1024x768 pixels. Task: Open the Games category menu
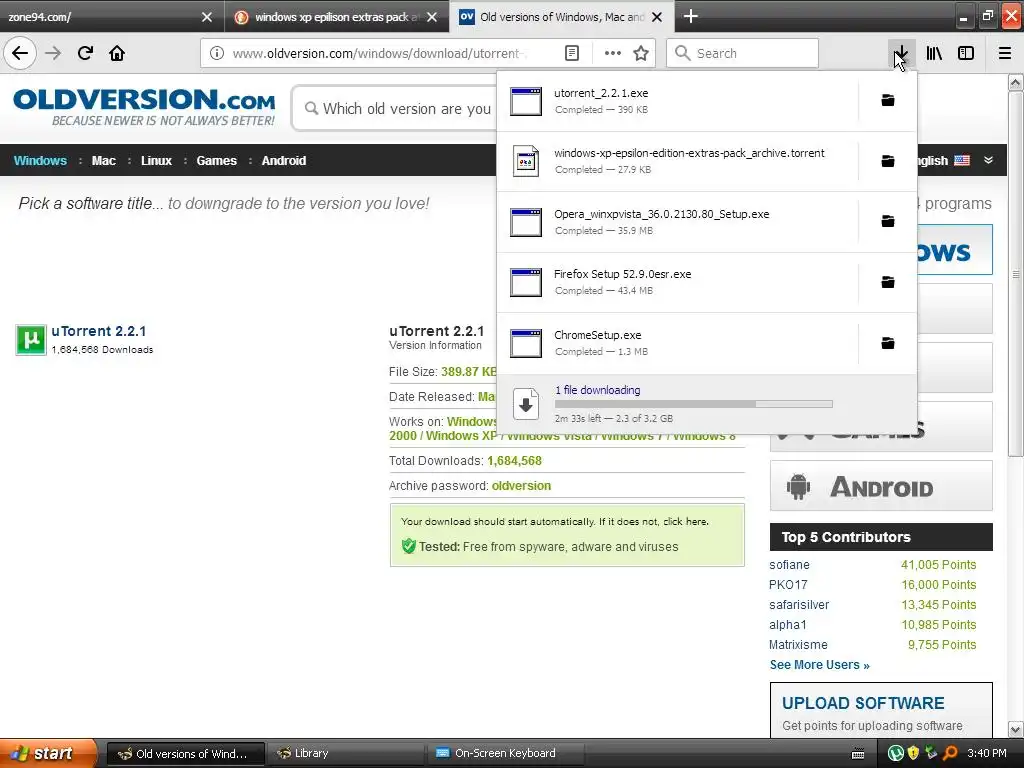[216, 161]
